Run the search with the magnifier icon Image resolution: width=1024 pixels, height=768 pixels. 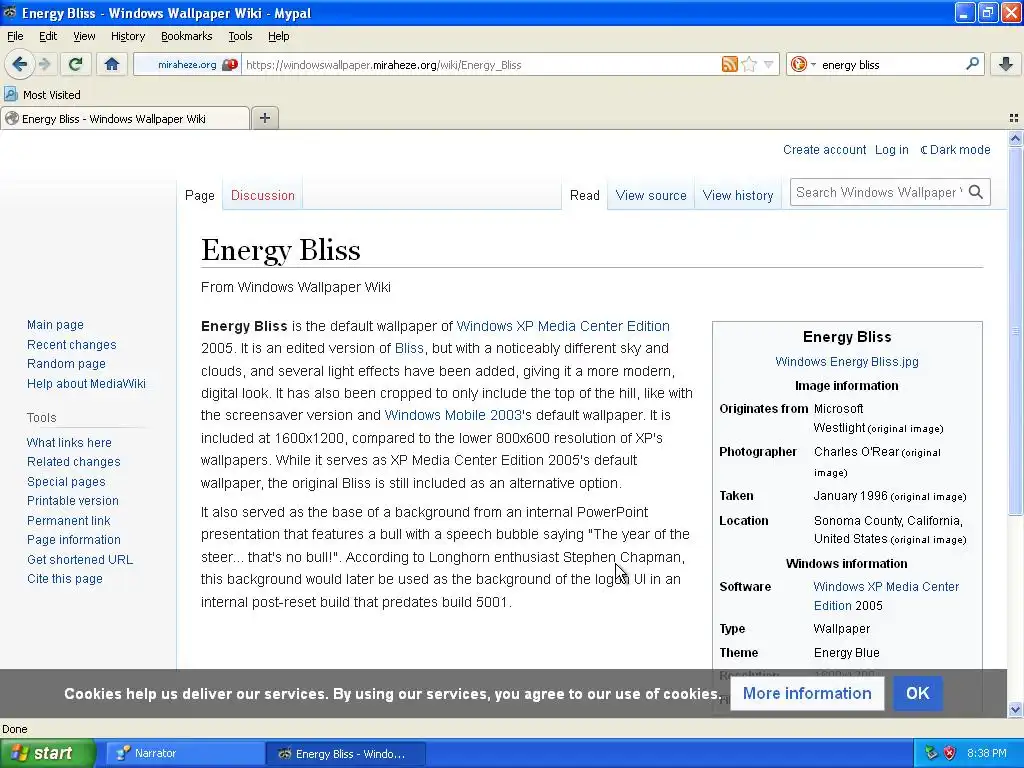[972, 63]
